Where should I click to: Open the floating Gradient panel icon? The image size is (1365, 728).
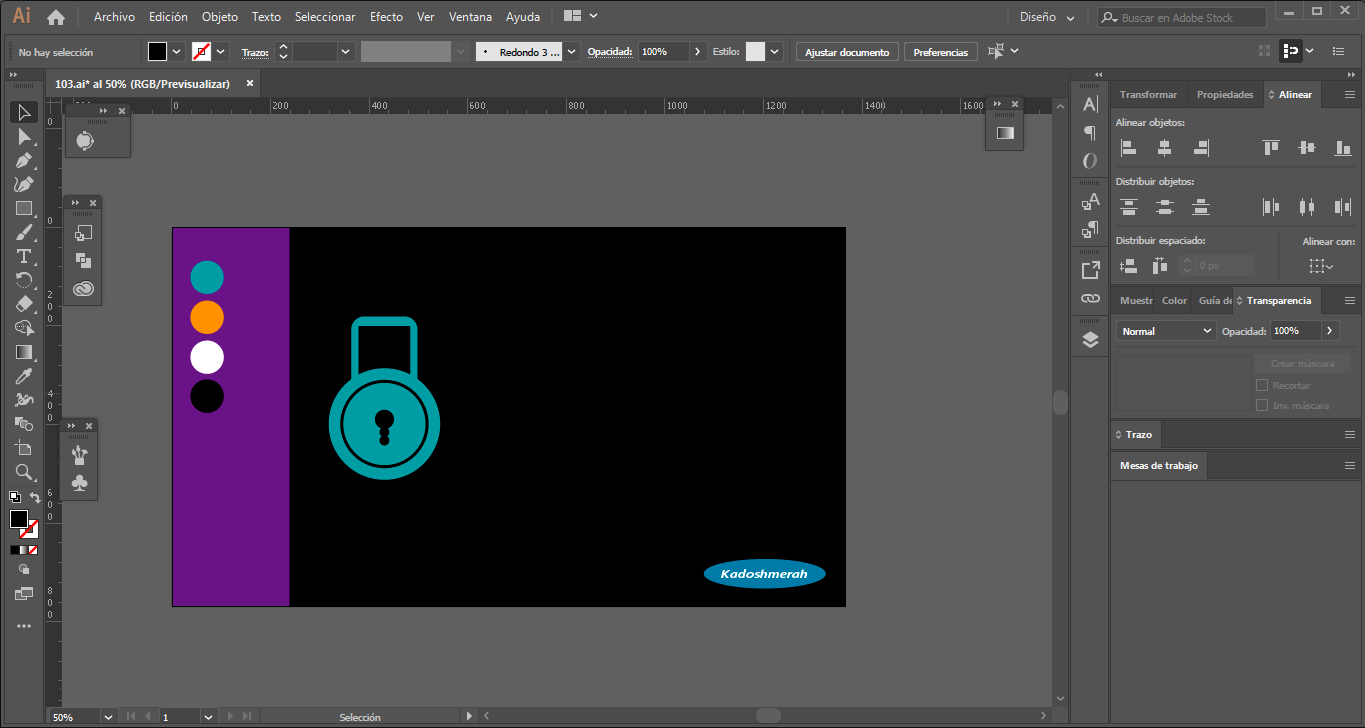(x=1005, y=132)
